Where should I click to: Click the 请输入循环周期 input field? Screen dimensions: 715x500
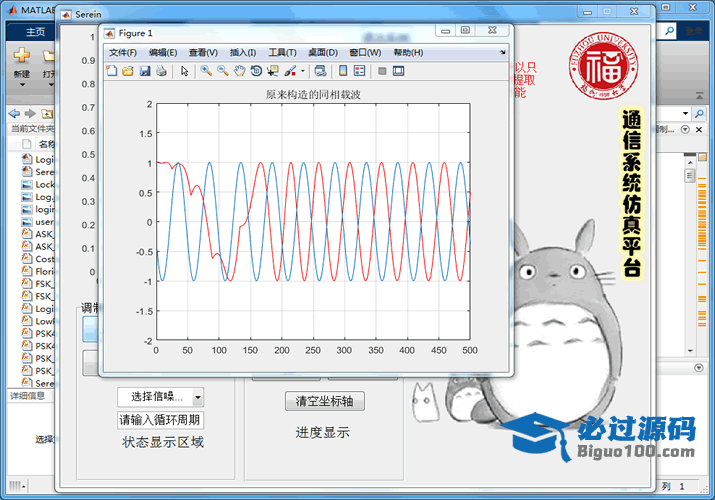point(160,420)
